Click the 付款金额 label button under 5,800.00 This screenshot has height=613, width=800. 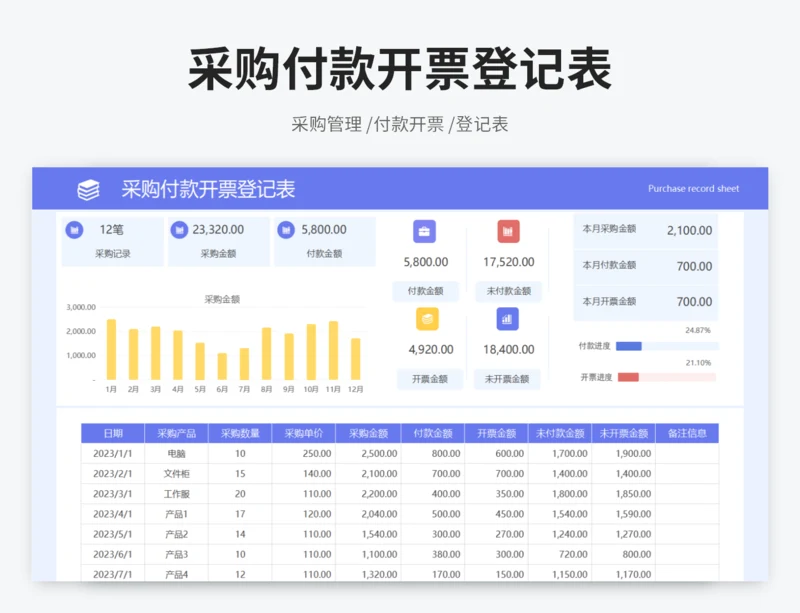(x=426, y=291)
